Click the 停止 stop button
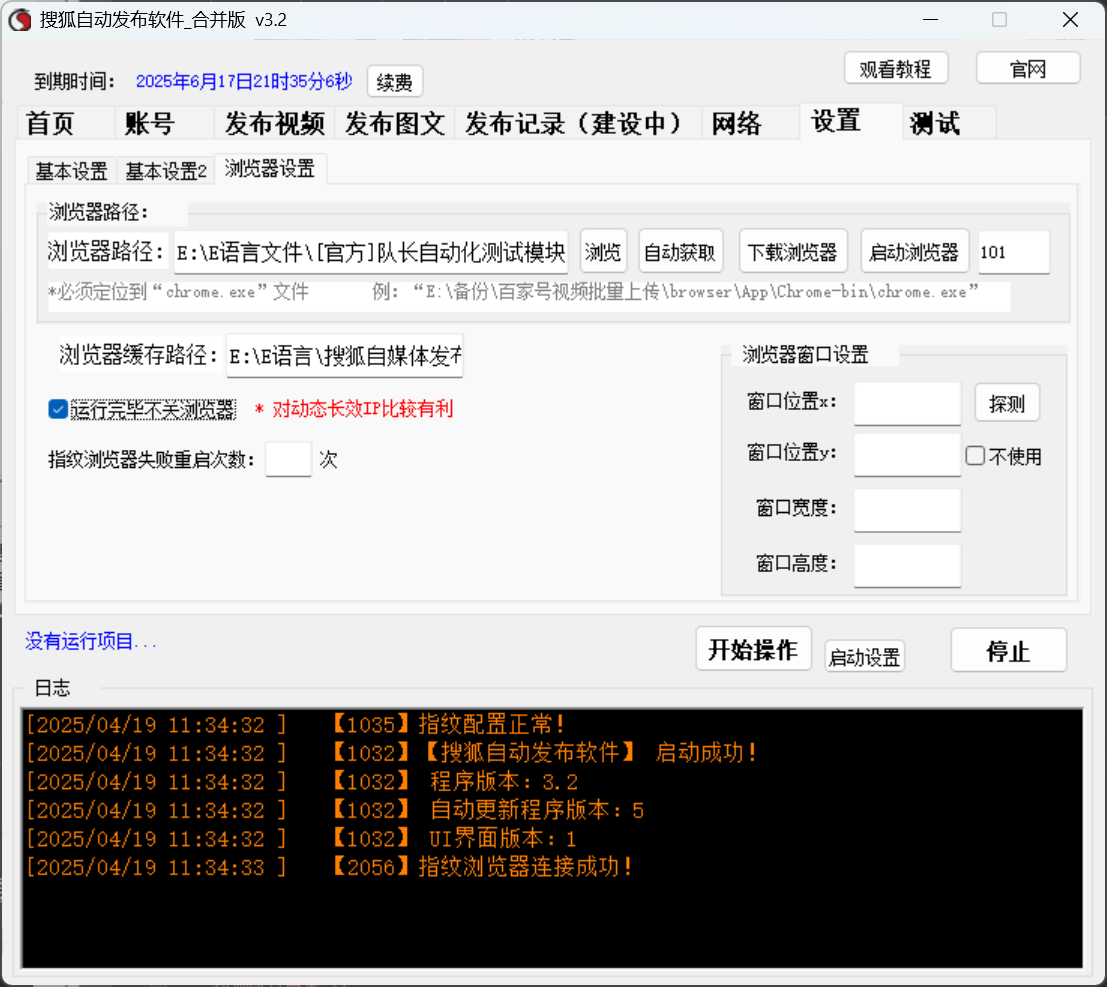 tap(1008, 650)
